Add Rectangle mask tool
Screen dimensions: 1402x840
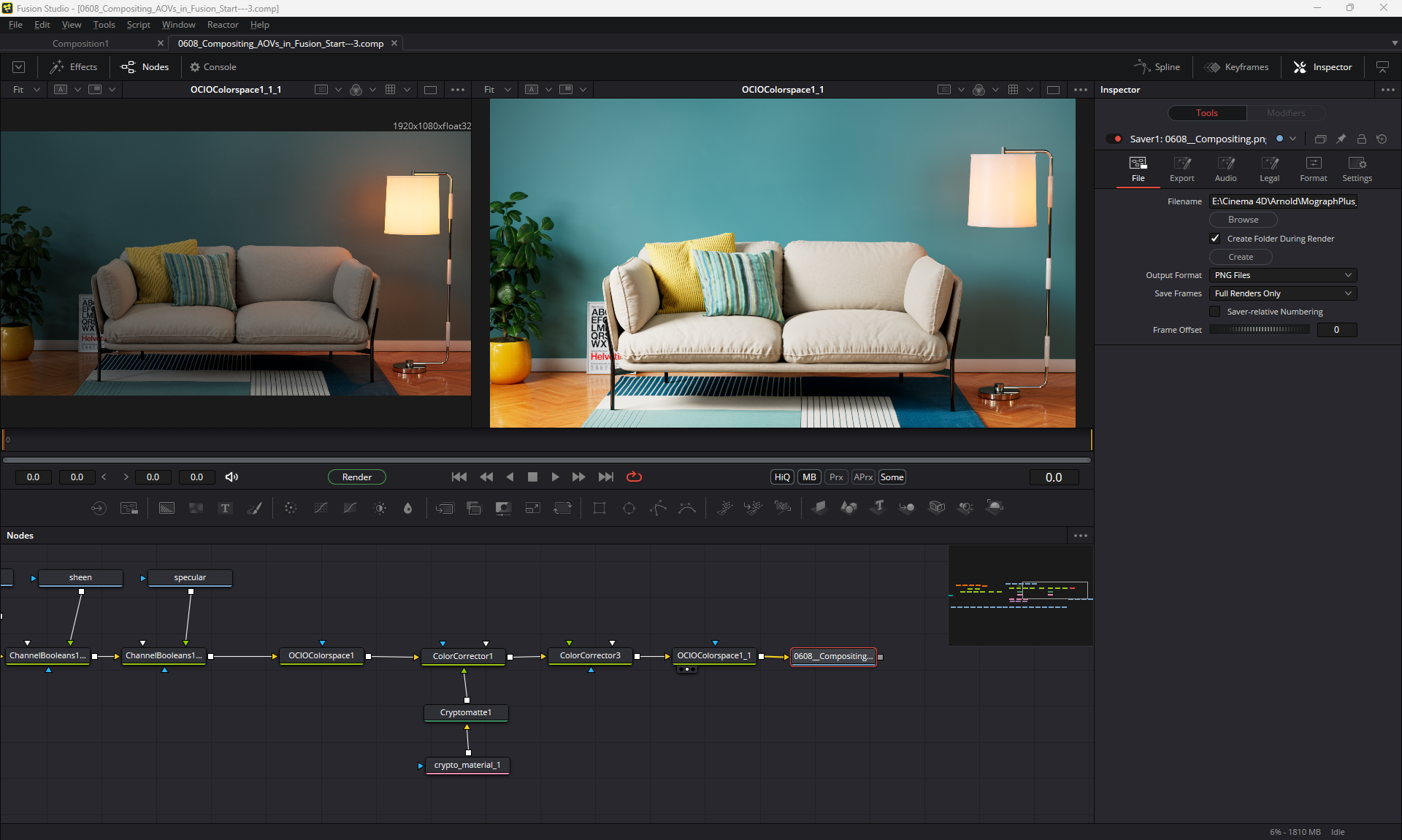click(x=600, y=508)
